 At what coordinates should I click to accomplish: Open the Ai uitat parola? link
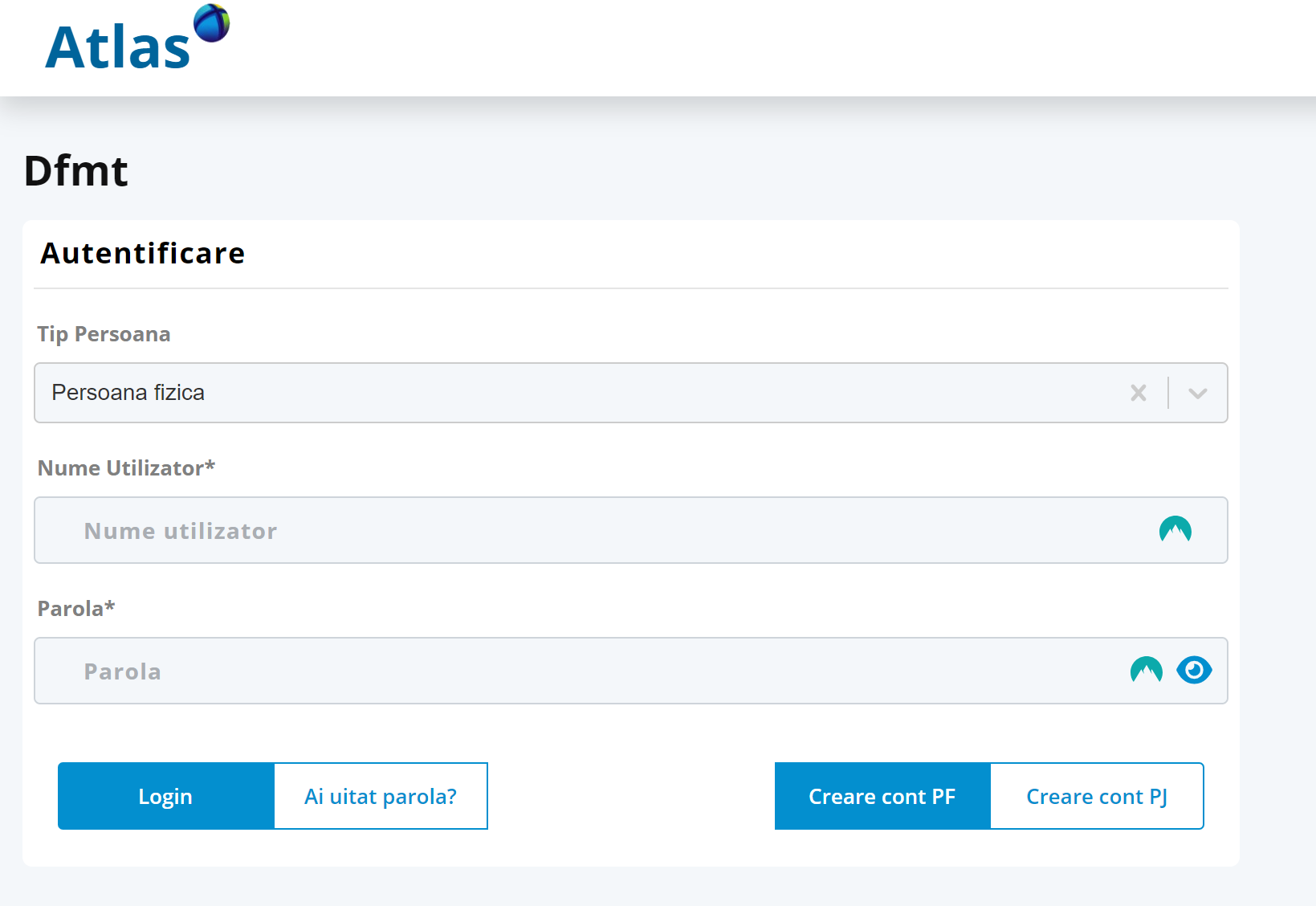pyautogui.click(x=381, y=796)
